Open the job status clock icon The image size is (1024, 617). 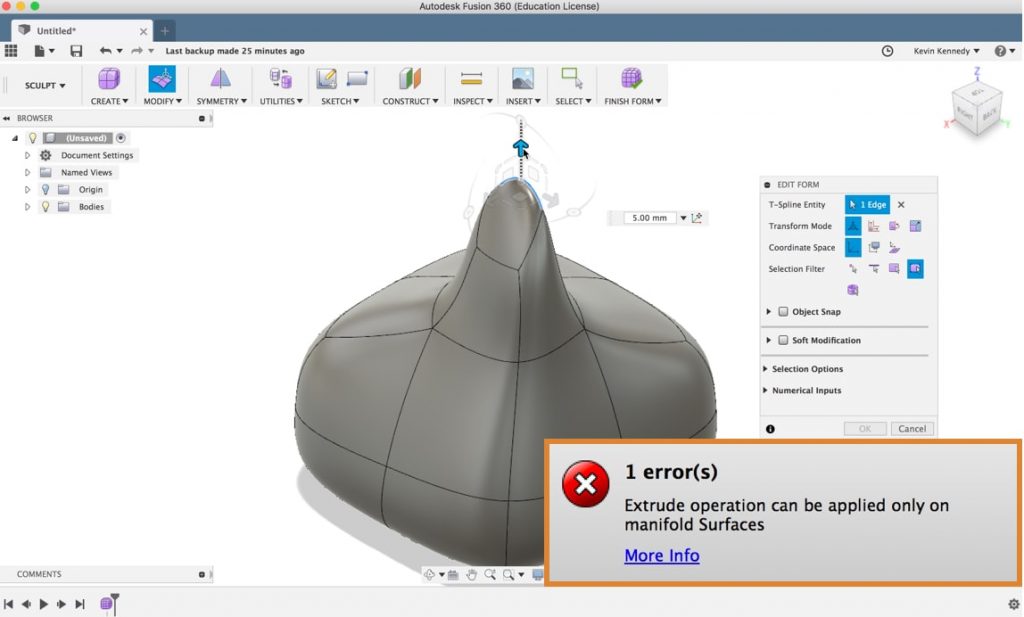888,51
